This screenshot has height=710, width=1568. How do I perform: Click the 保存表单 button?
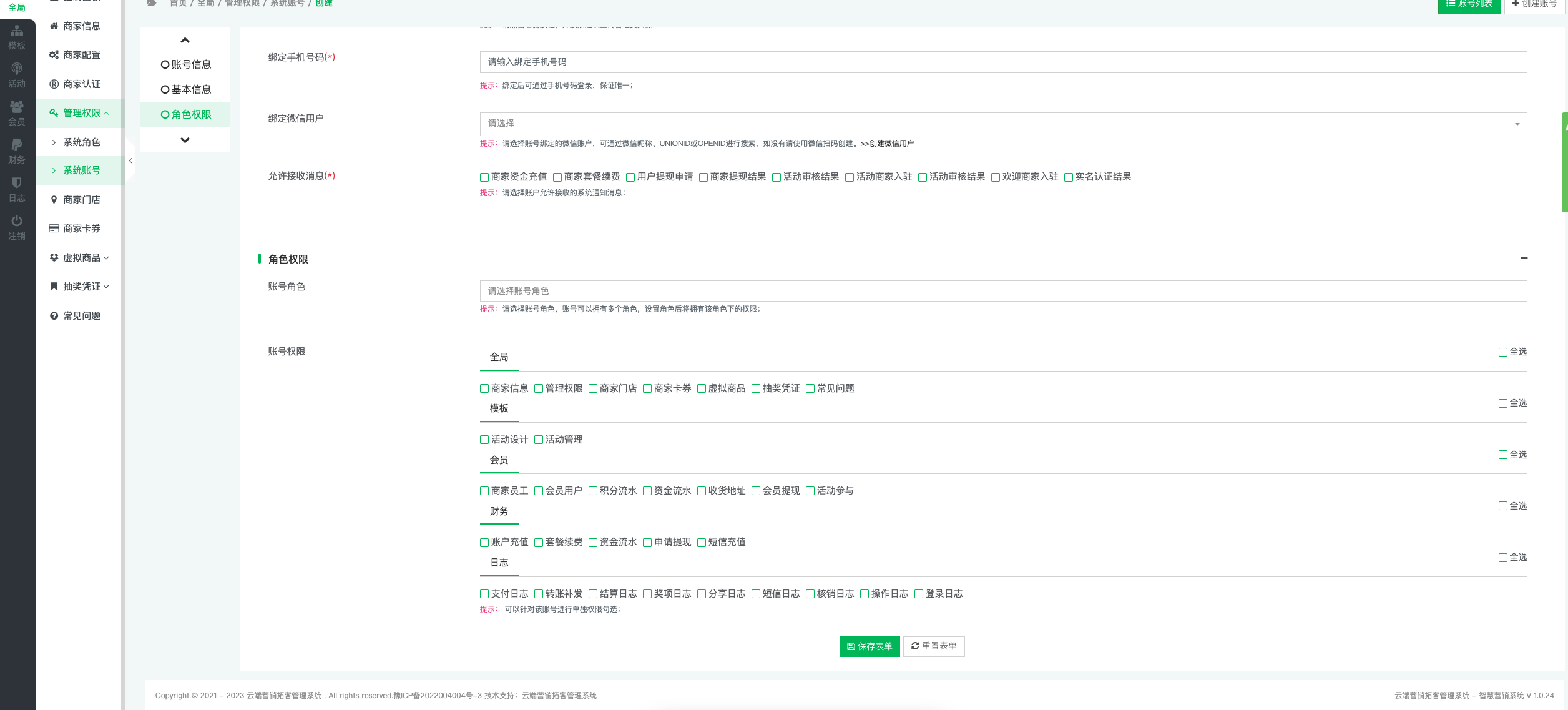tap(870, 646)
